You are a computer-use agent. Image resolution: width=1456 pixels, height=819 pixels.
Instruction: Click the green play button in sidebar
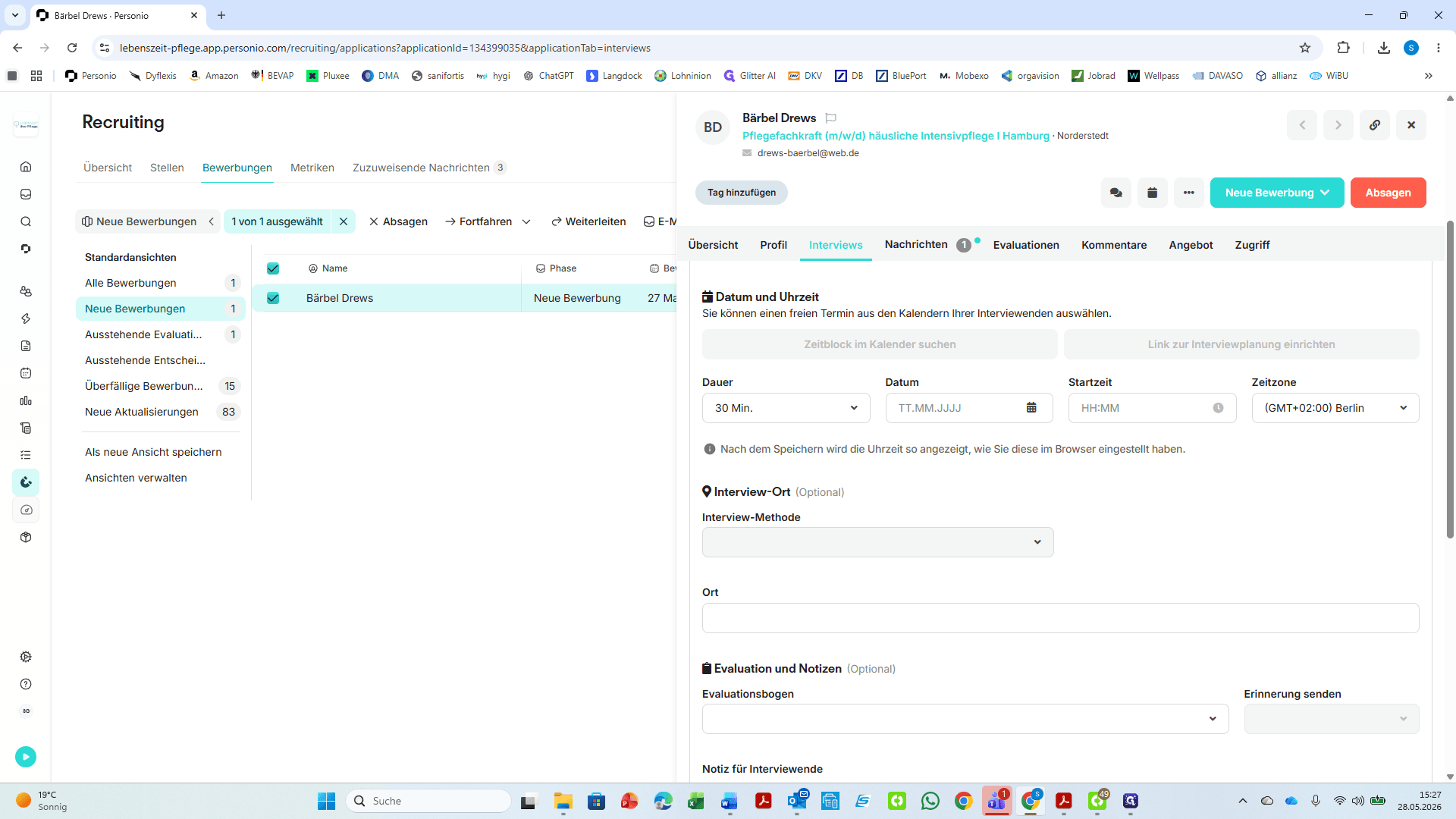pyautogui.click(x=26, y=757)
